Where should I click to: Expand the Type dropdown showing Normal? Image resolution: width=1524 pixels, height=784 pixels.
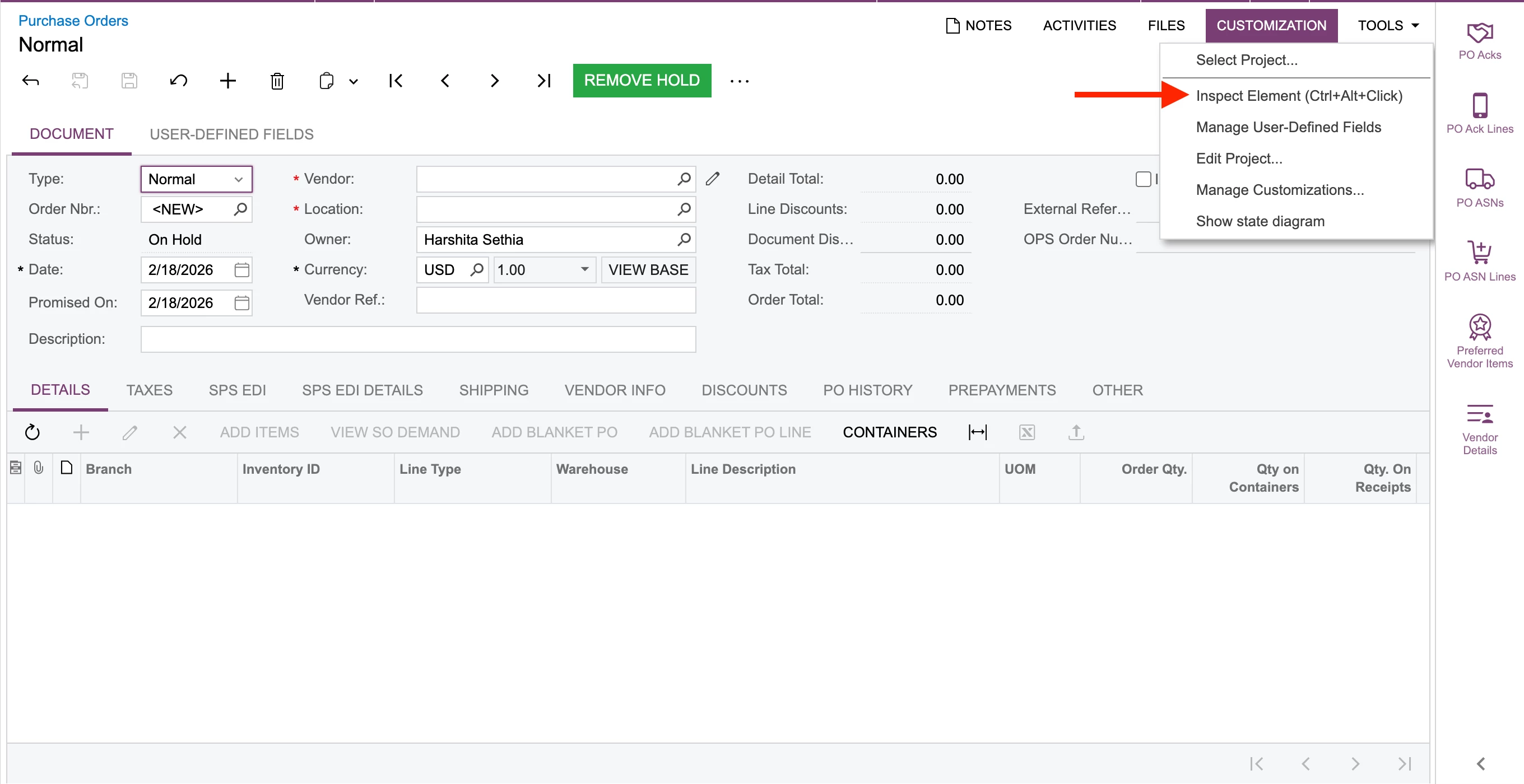tap(239, 179)
